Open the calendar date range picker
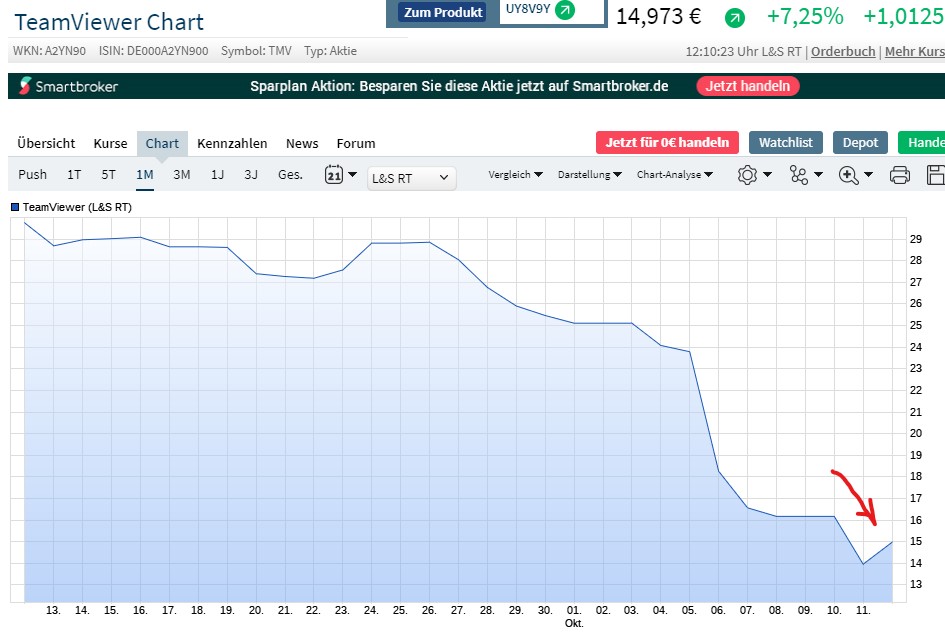945x634 pixels. (x=334, y=175)
